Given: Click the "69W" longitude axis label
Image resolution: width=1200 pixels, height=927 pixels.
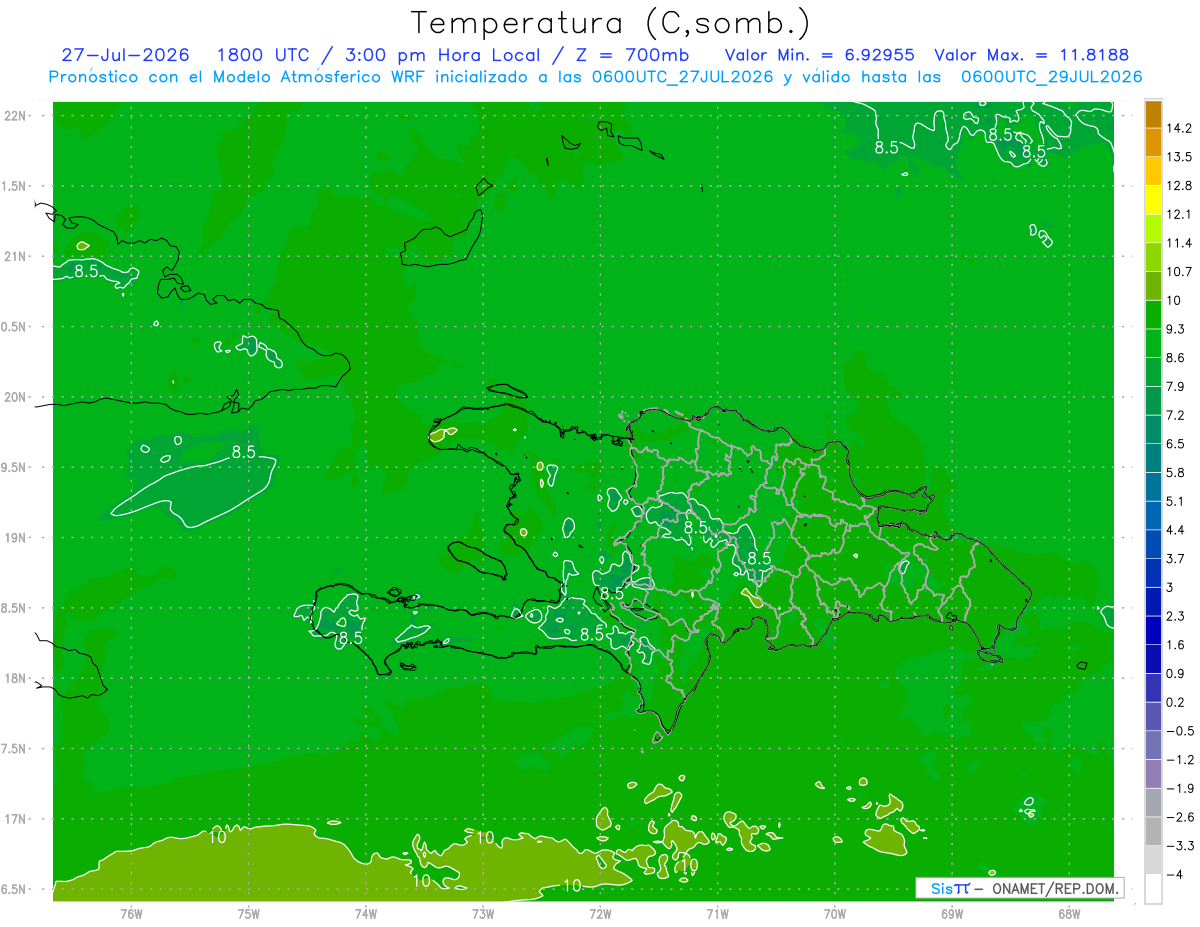Looking at the screenshot, I should tap(952, 914).
